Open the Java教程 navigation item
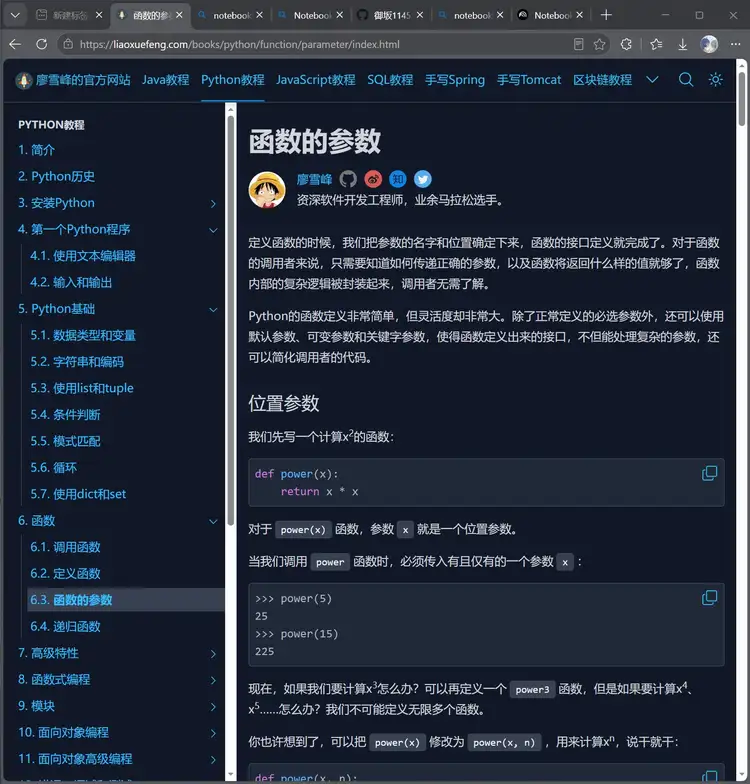The width and height of the screenshot is (750, 784). click(x=166, y=80)
